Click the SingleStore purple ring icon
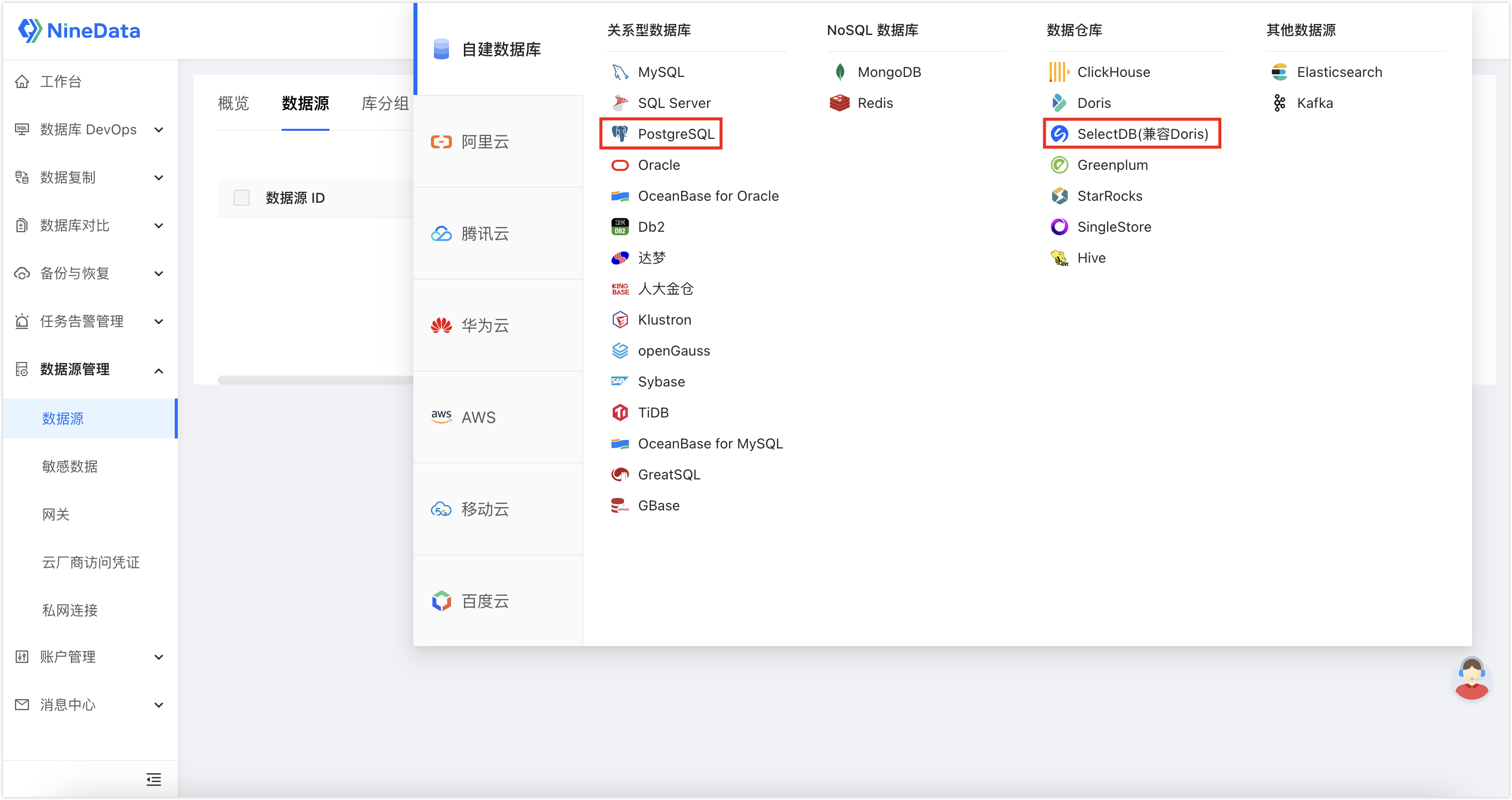Screen dimensions: 1512x800 click(1059, 227)
